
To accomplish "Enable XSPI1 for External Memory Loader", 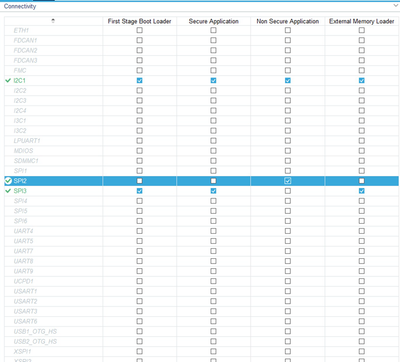I will pyautogui.click(x=362, y=351).
